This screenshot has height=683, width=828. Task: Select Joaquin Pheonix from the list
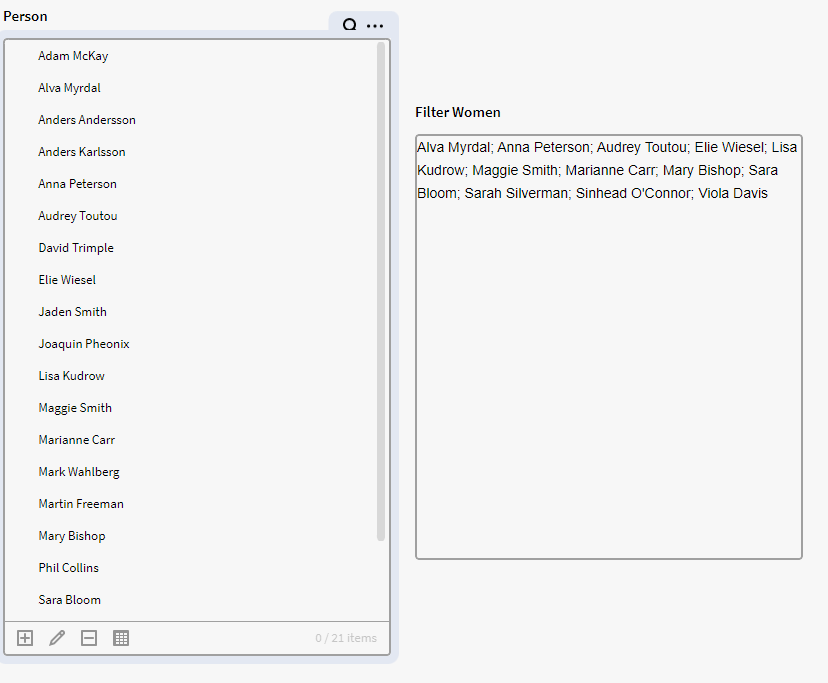click(x=84, y=344)
